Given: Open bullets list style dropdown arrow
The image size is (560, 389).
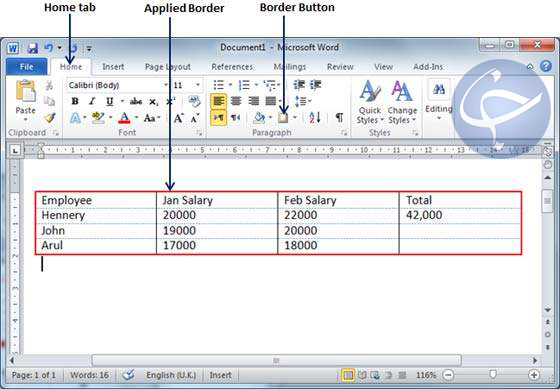Looking at the screenshot, I should click(x=231, y=85).
